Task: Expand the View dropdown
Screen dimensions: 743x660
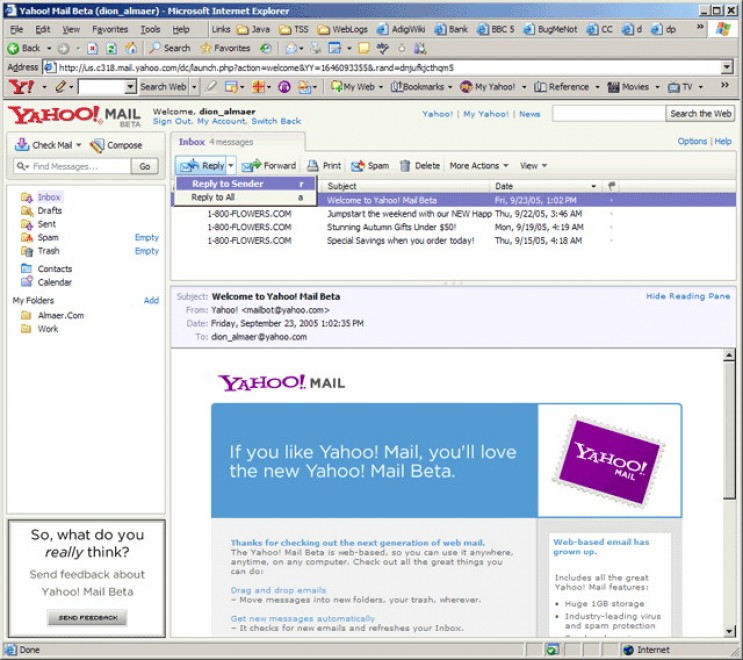Action: pyautogui.click(x=544, y=165)
